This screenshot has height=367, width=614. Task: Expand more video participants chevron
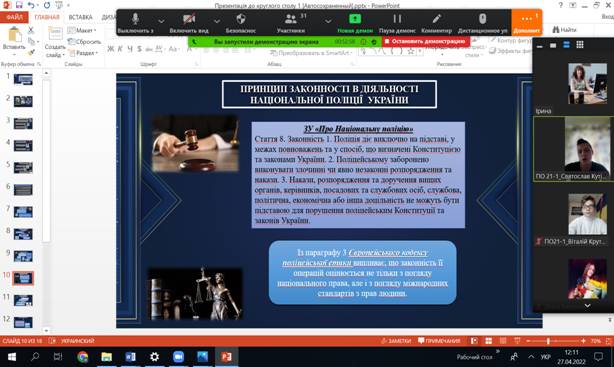tap(587, 306)
